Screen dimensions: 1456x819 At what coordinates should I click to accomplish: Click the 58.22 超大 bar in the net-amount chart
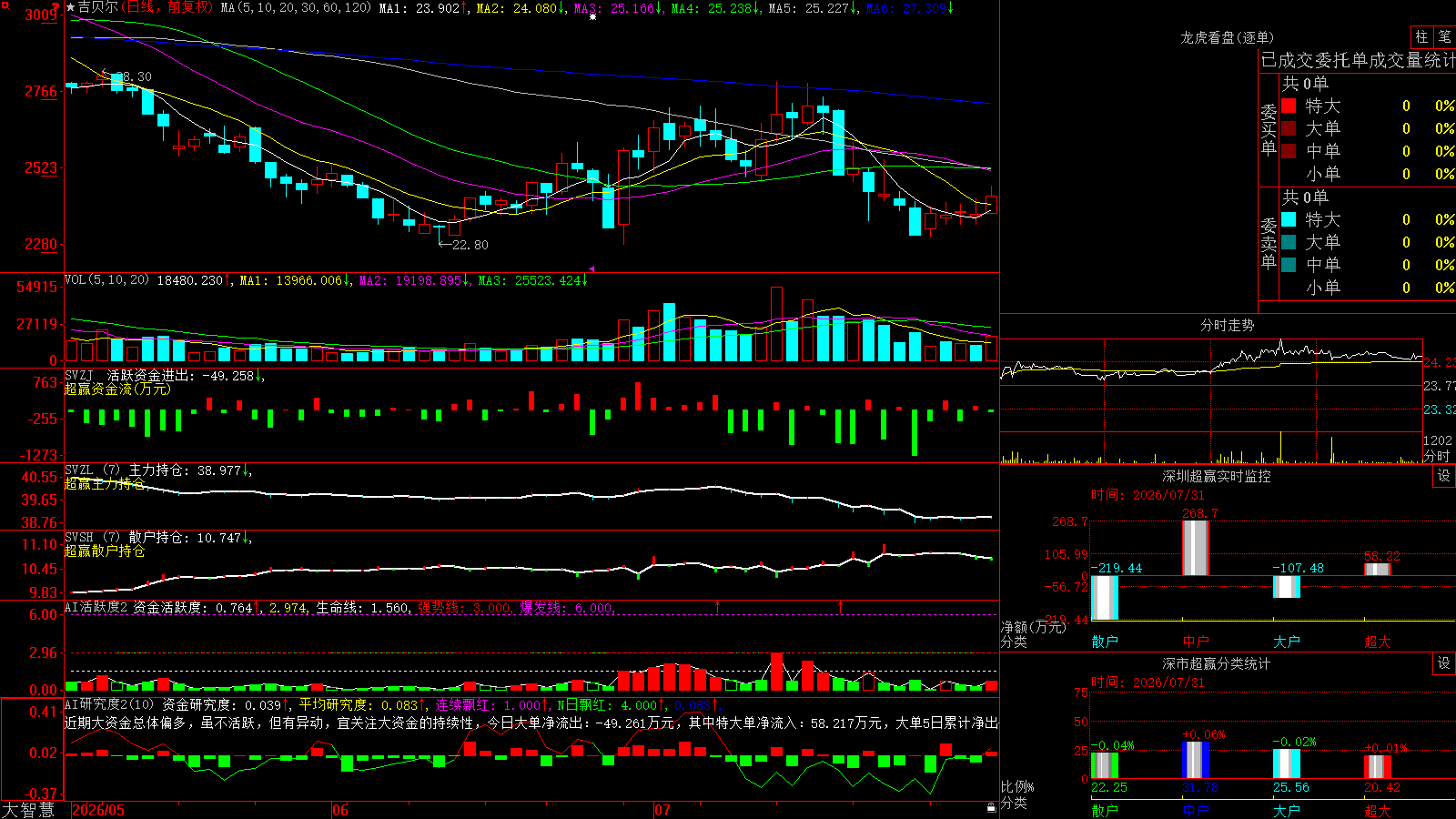click(1377, 569)
